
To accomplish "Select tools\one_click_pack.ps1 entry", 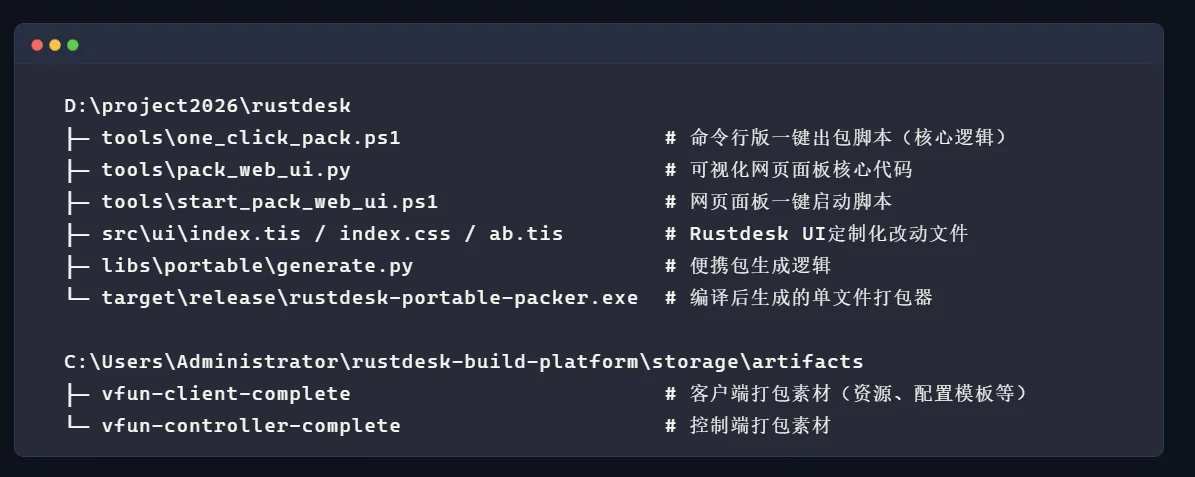I will click(x=250, y=138).
